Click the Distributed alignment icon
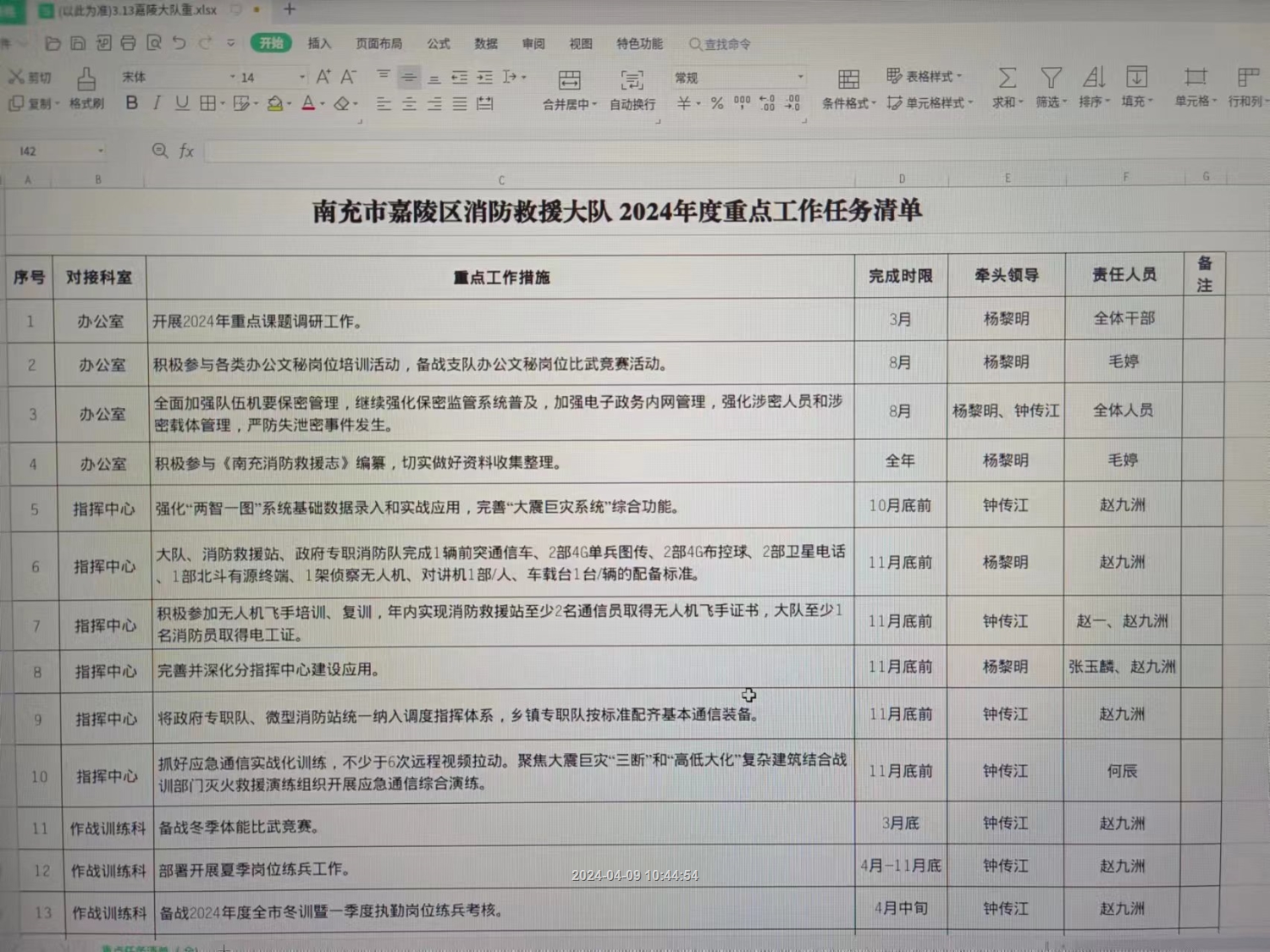 (x=484, y=103)
